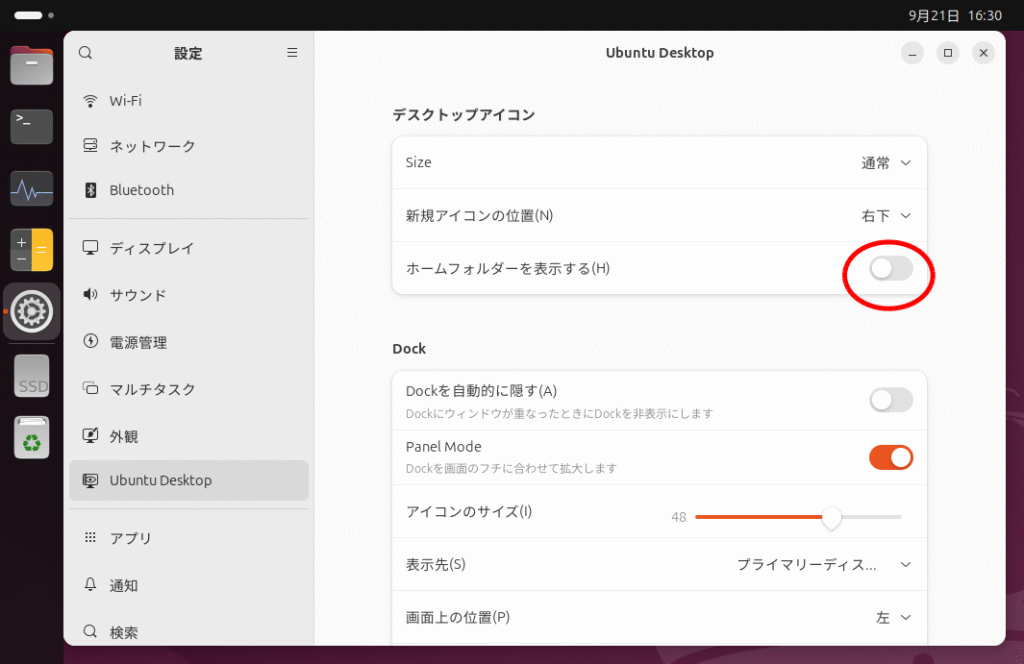Viewport: 1024px width, 664px height.
Task: Turn off Panel Mode switch
Action: 891,458
